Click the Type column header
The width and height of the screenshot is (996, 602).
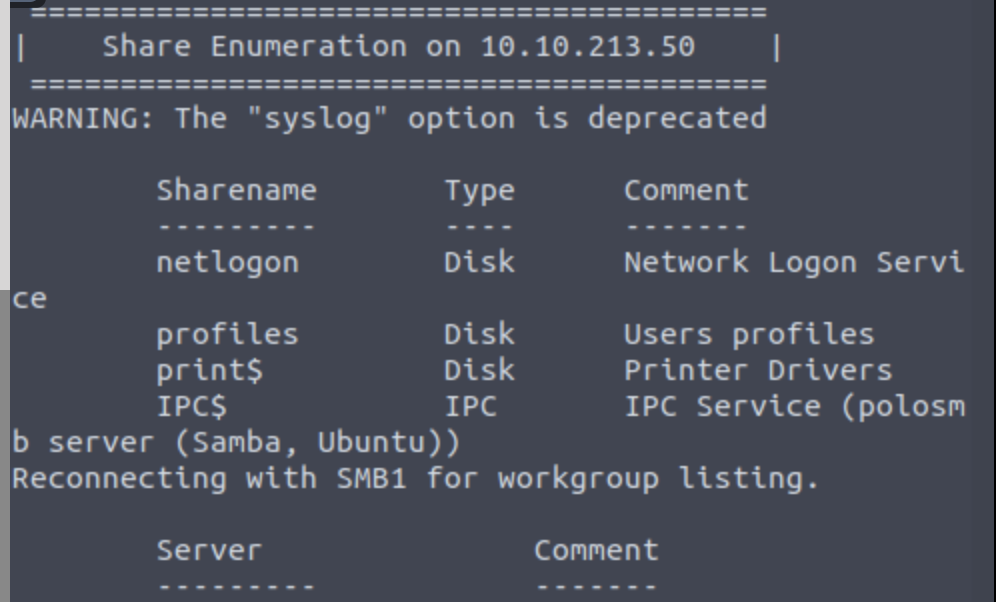[x=479, y=190]
